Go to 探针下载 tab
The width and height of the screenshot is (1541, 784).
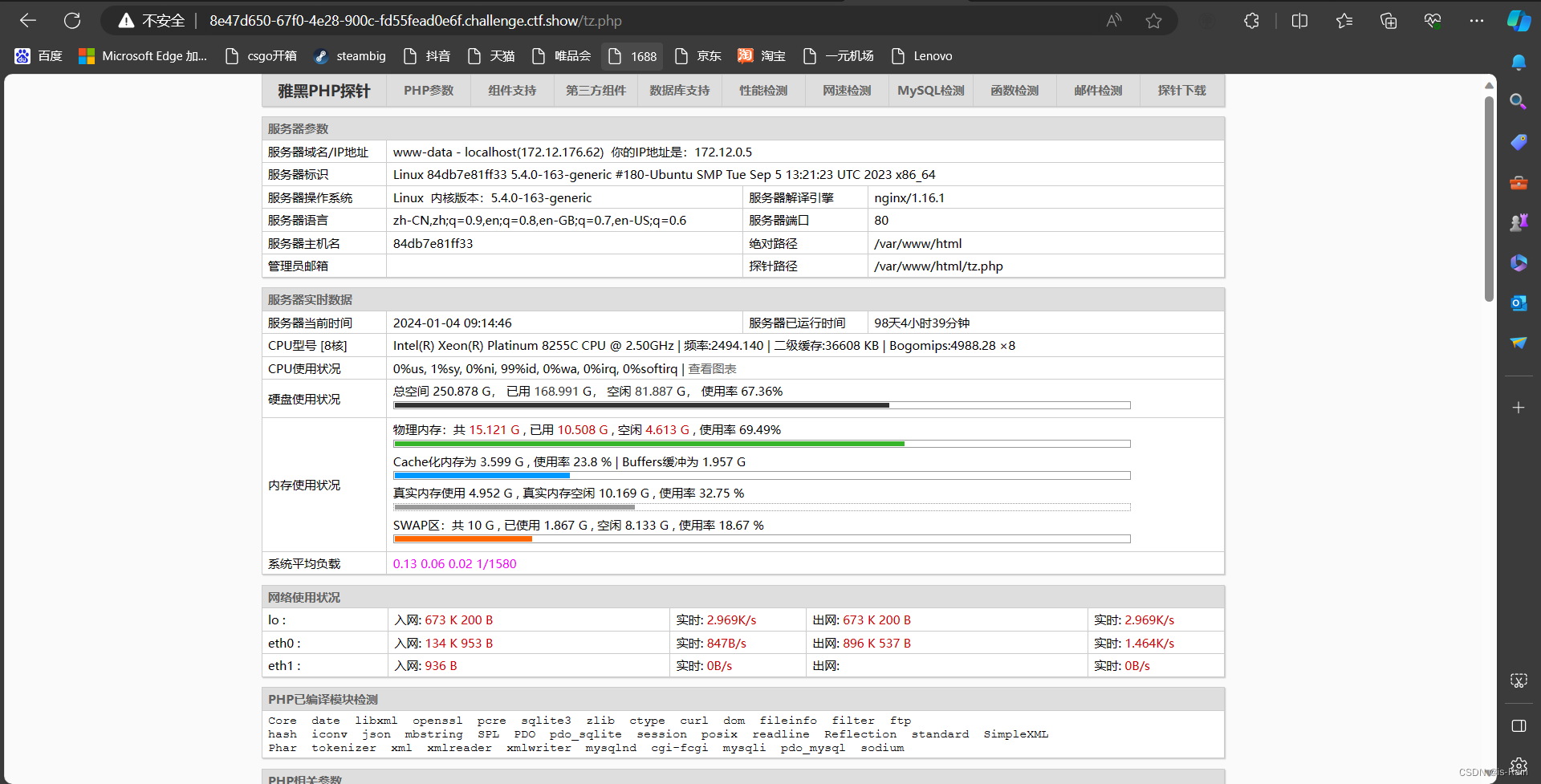point(1181,91)
